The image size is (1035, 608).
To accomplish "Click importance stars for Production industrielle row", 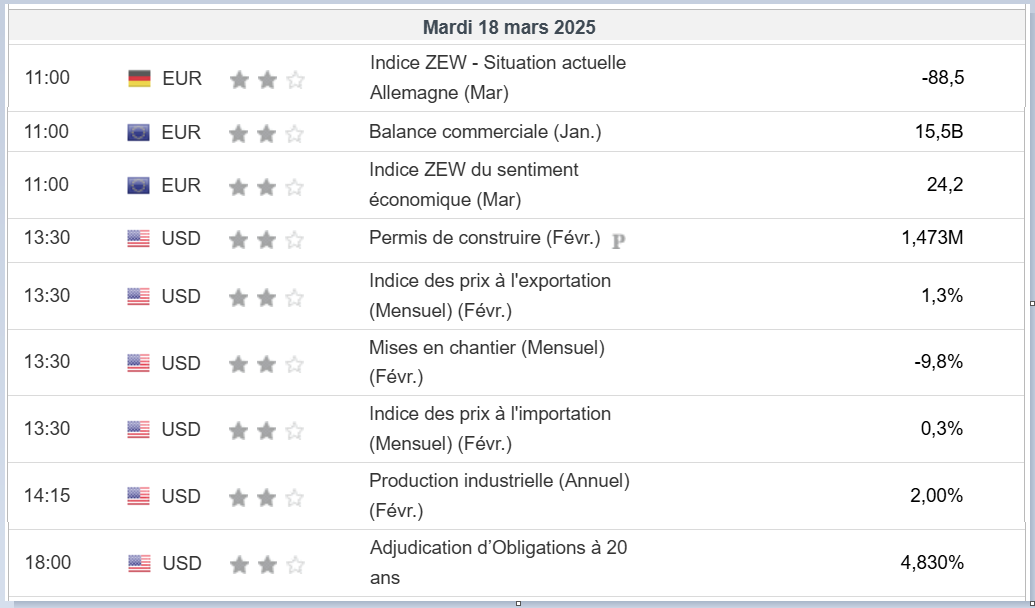I will coord(267,497).
